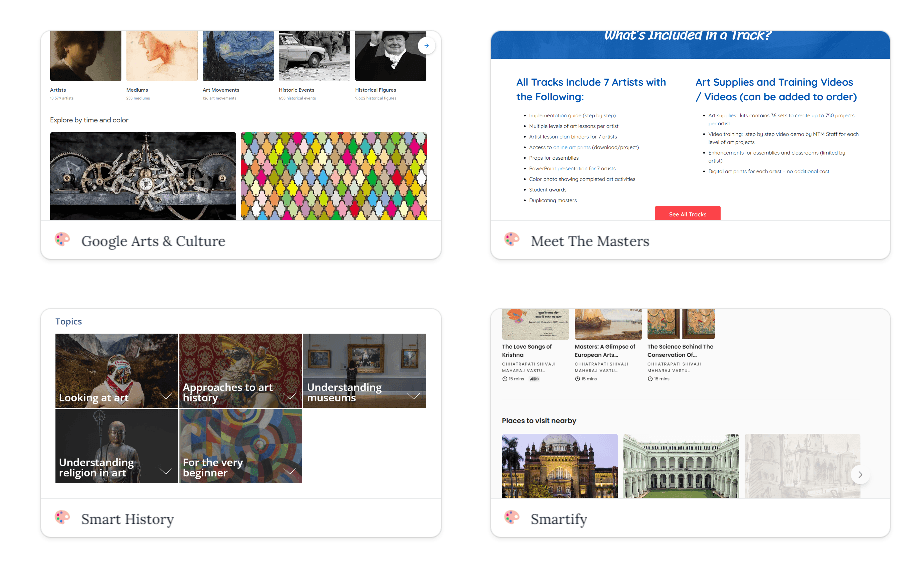Click the next arrow in Places to visit nearby
The width and height of the screenshot is (920, 566).
pos(860,475)
